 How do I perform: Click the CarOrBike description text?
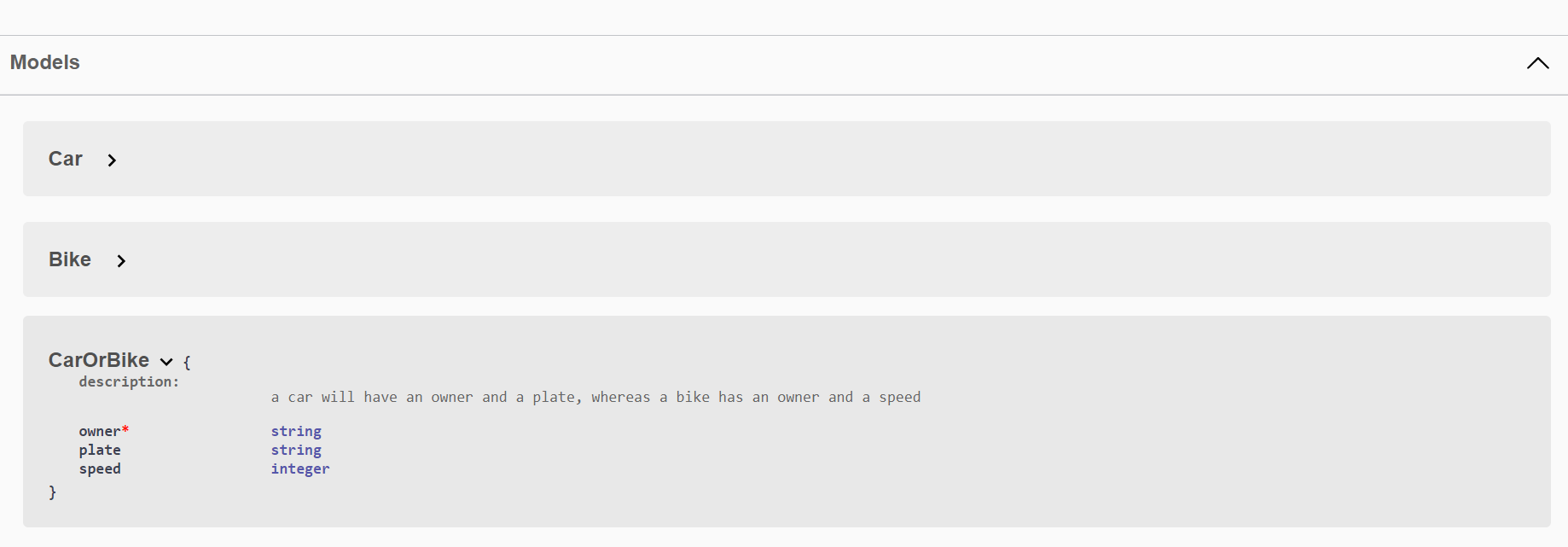point(595,397)
